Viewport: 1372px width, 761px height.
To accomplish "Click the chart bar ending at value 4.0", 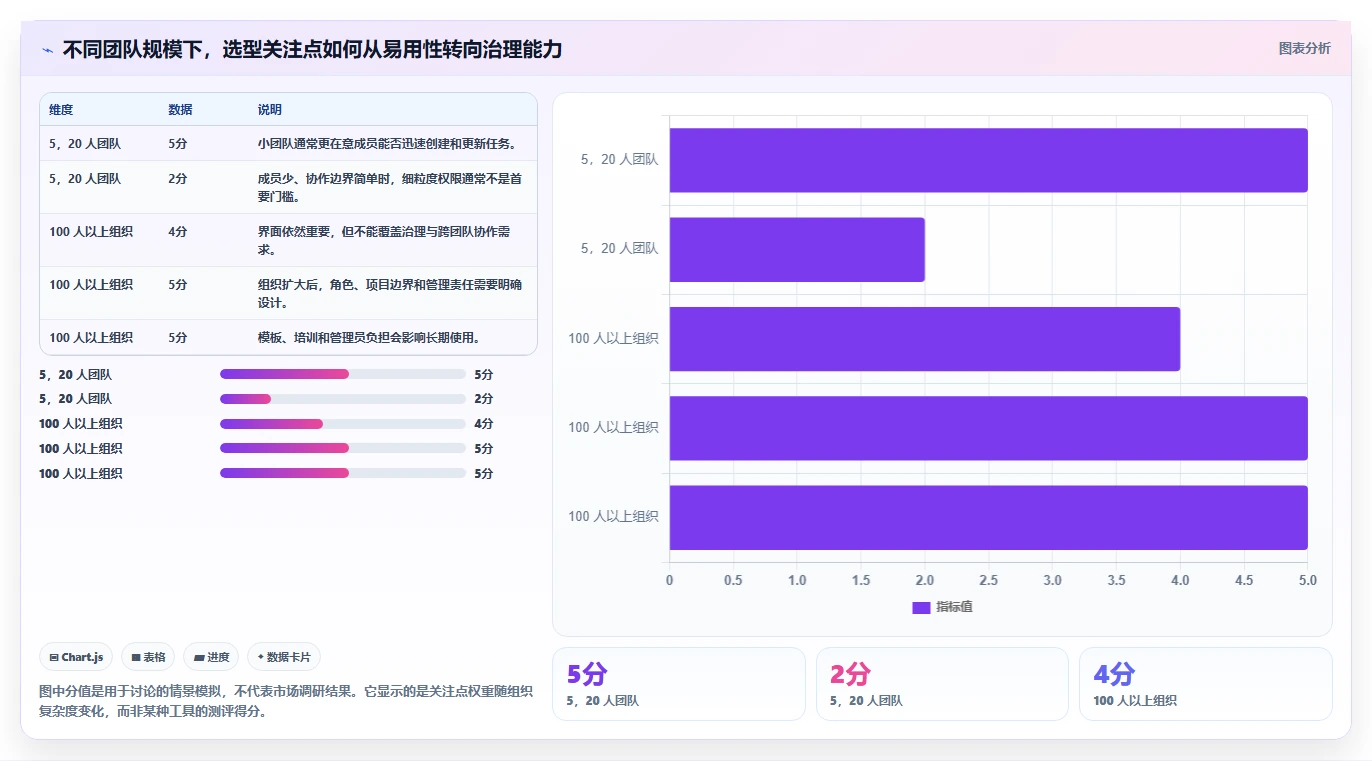I will point(925,338).
